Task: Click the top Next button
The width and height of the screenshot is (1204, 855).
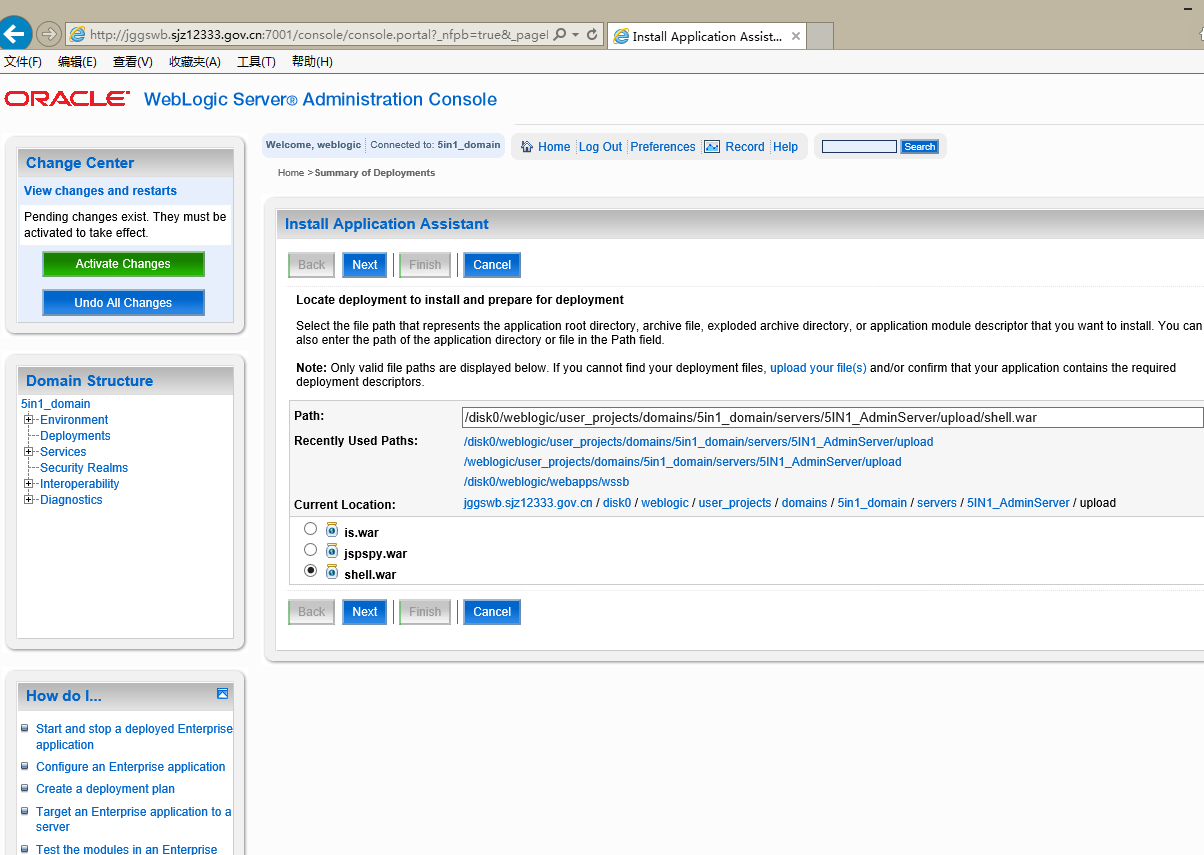Action: [x=365, y=265]
